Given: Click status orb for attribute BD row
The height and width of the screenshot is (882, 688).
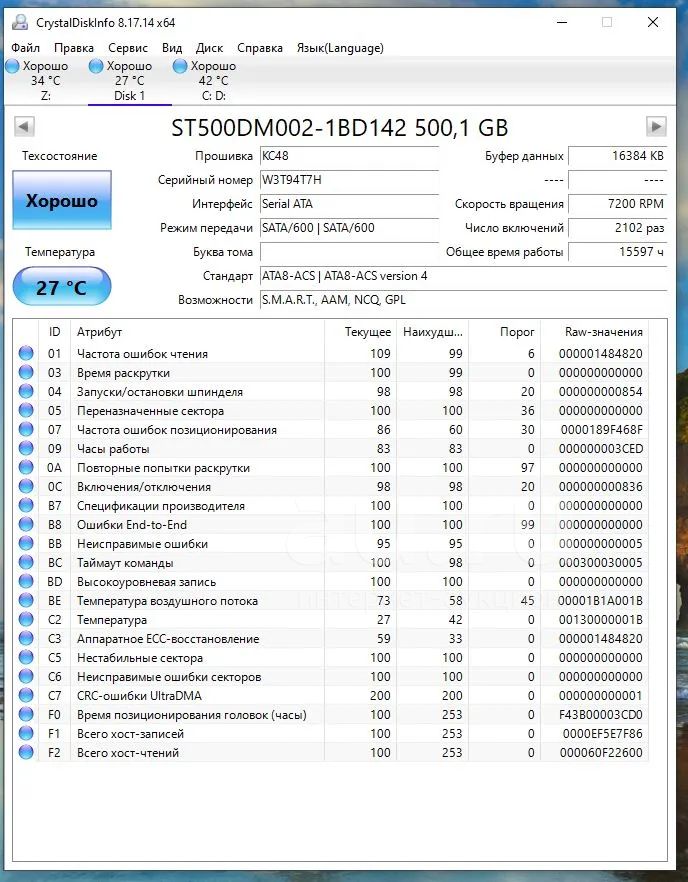Looking at the screenshot, I should (26, 581).
